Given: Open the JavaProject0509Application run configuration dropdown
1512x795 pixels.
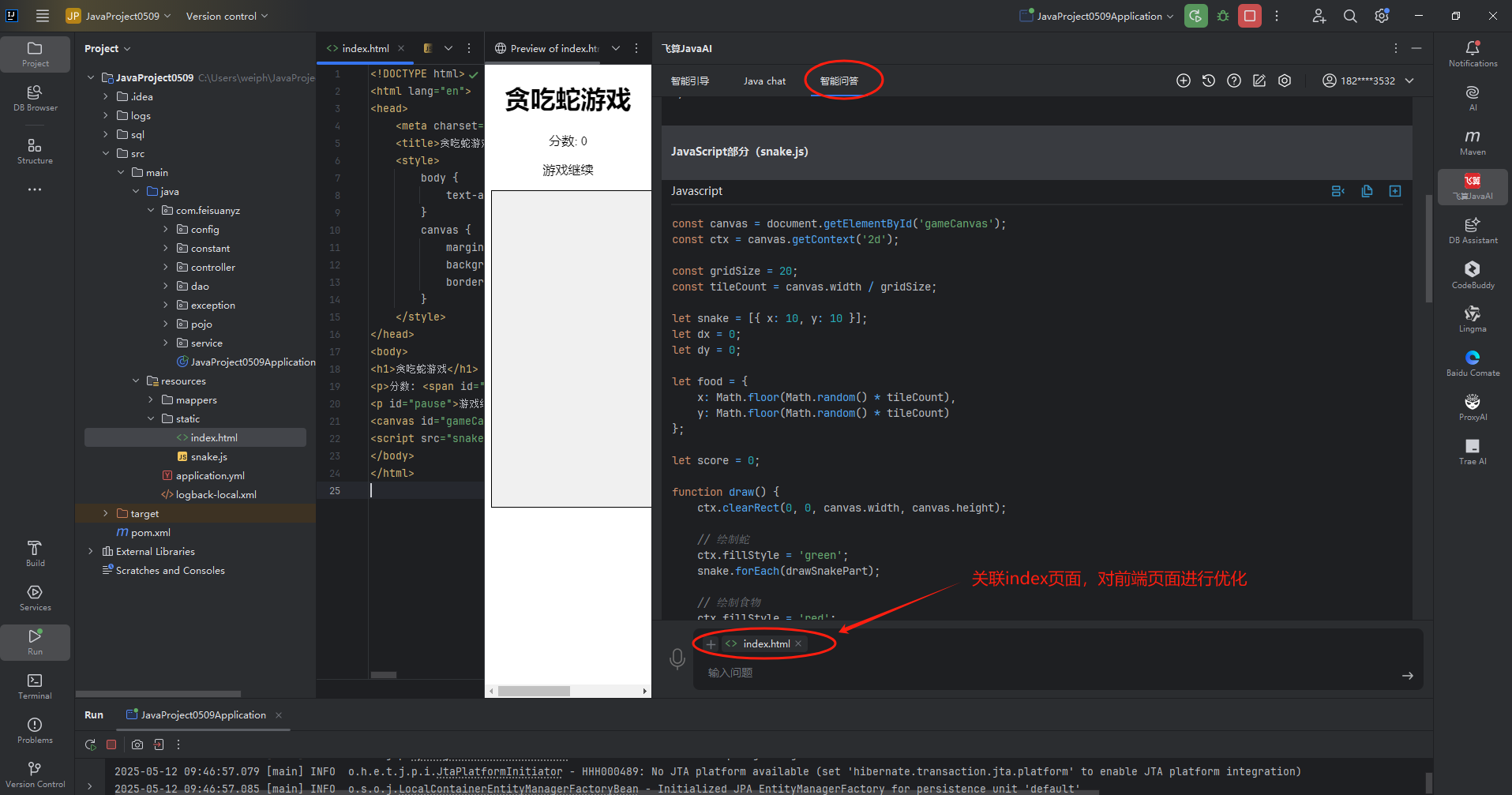Looking at the screenshot, I should 1097,16.
